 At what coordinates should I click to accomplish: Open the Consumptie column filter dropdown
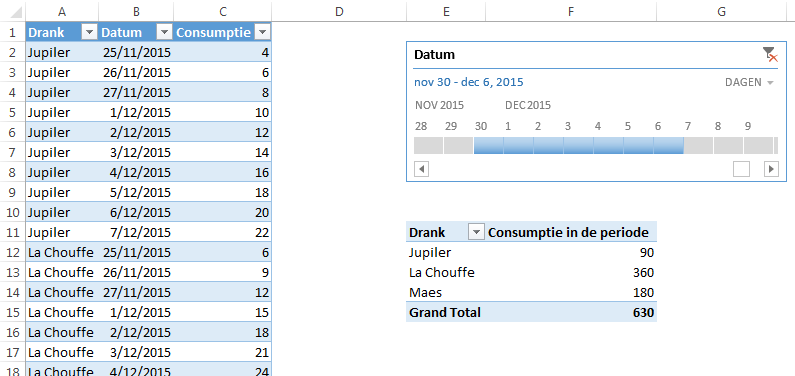262,32
